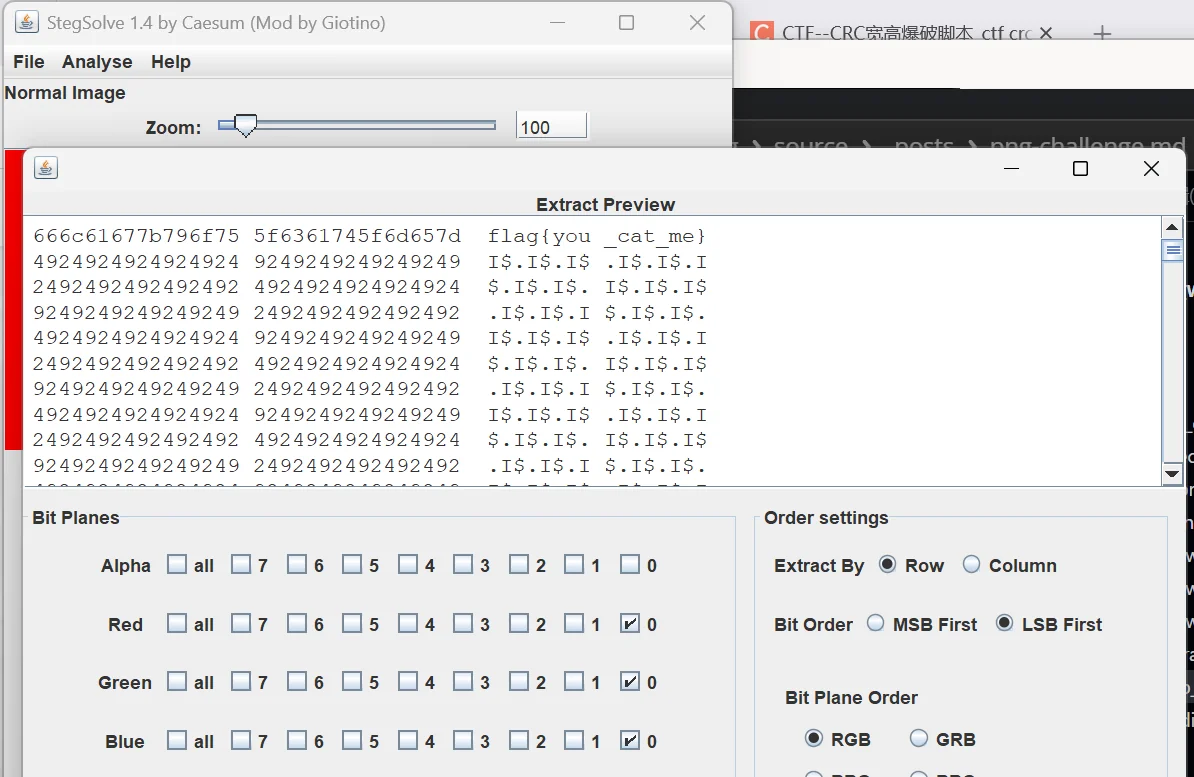Open the Help menu

(171, 62)
